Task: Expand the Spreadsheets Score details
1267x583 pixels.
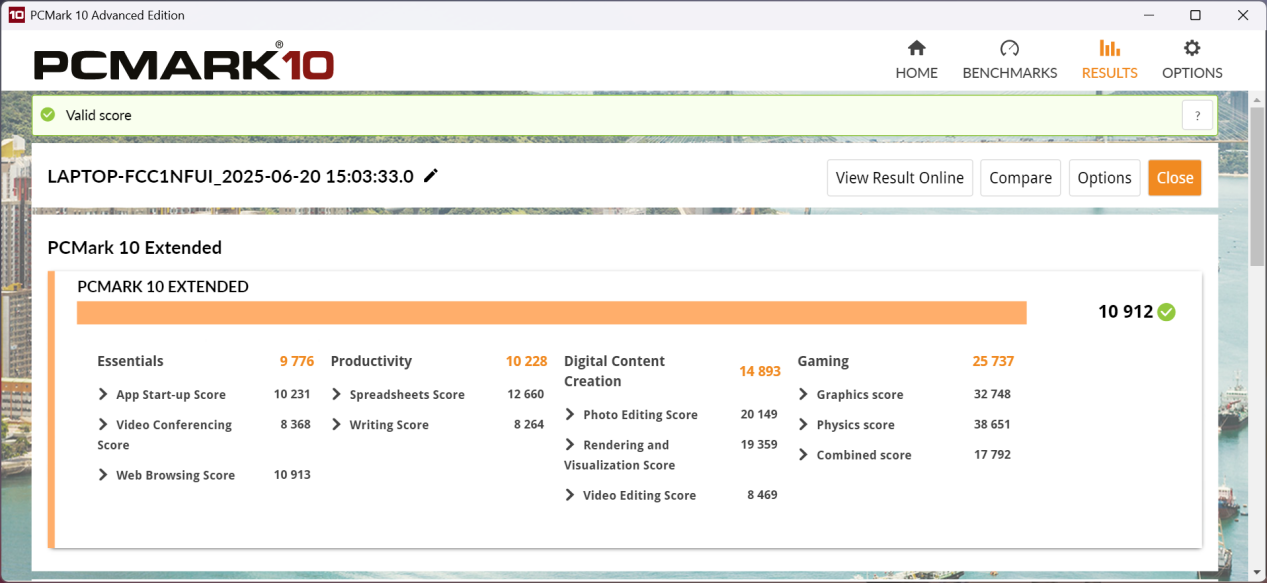Action: [x=336, y=395]
